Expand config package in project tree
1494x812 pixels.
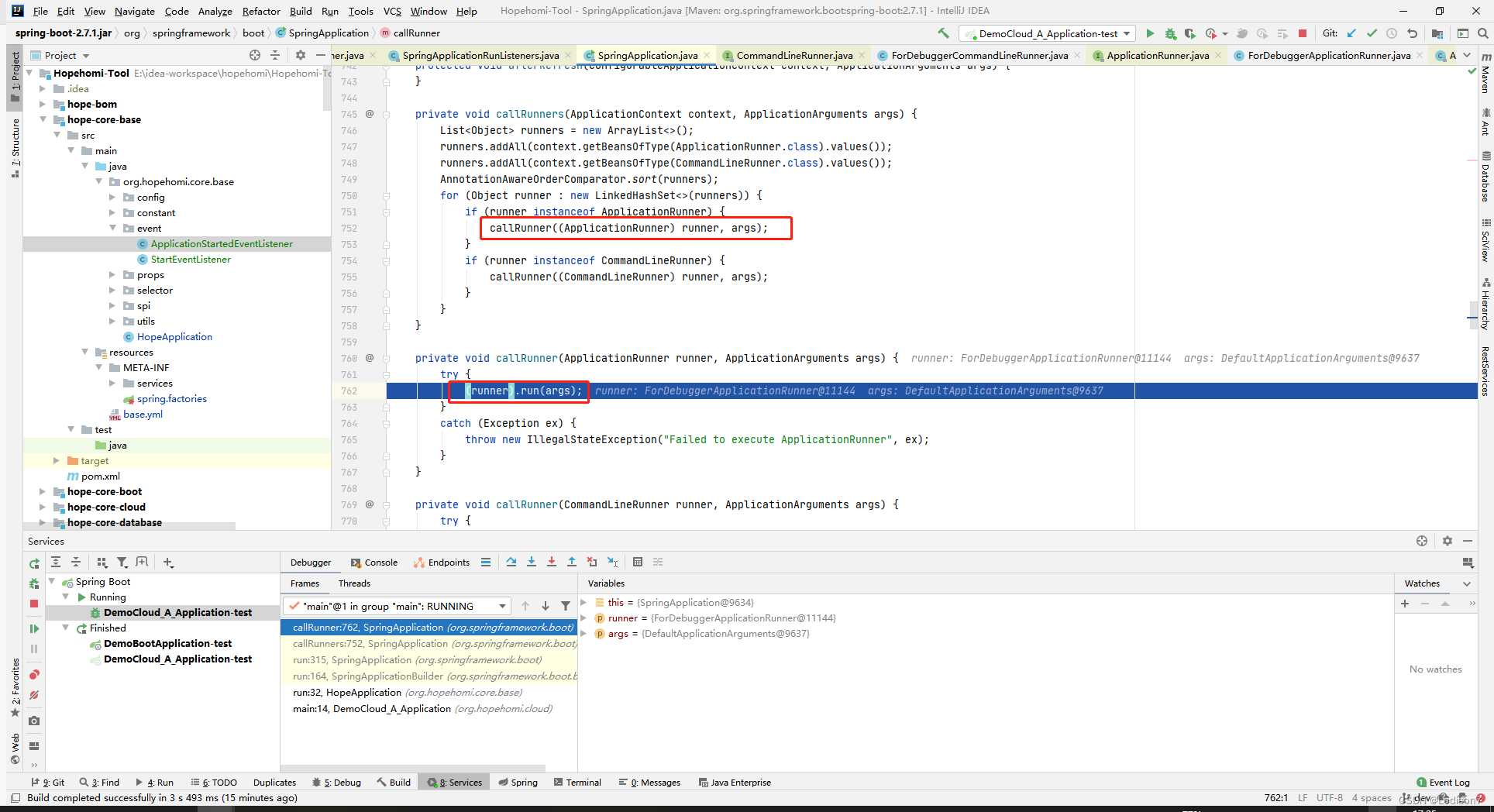coord(112,197)
